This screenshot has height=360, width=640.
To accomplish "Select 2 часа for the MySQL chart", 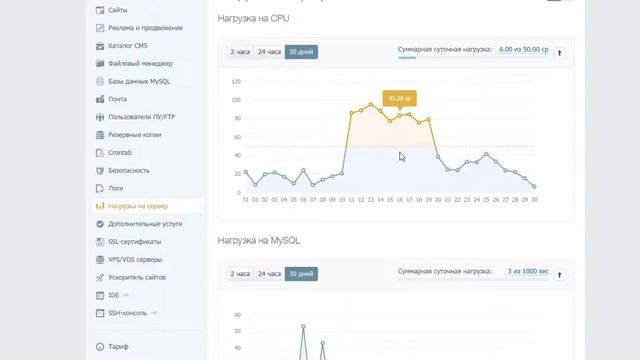I will coord(240,274).
